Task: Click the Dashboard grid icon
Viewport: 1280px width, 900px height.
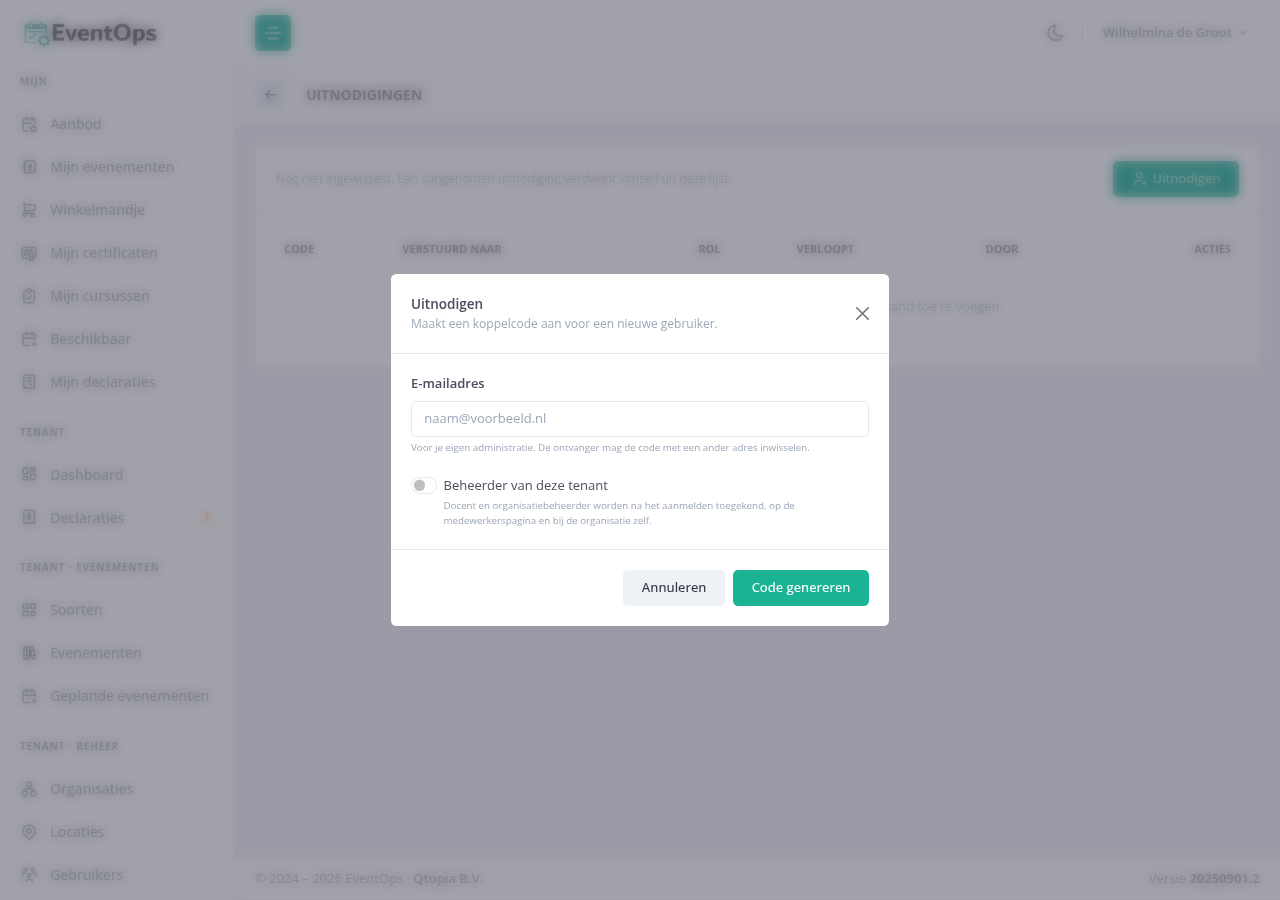Action: coord(29,475)
